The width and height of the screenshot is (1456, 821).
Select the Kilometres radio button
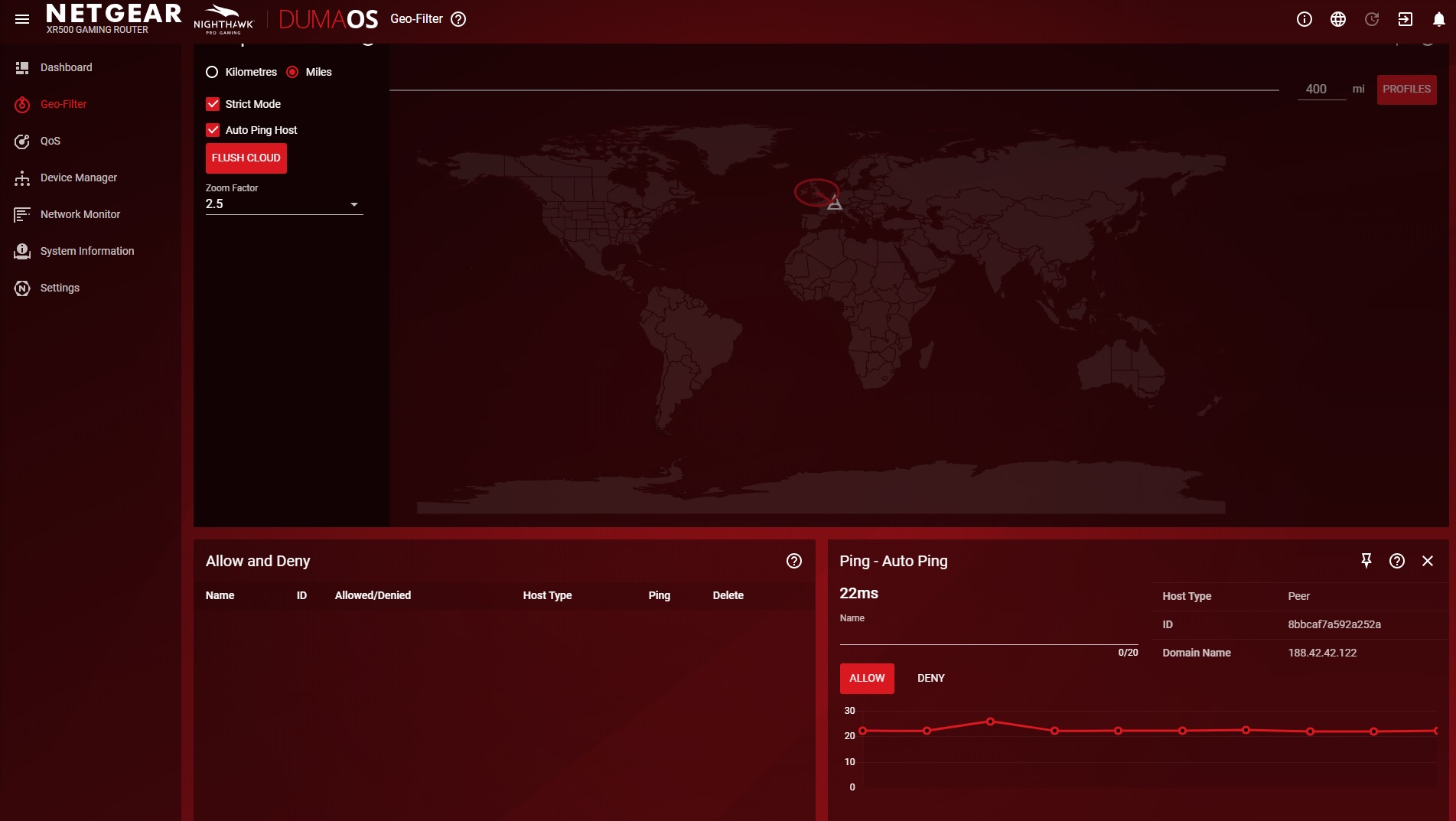213,72
